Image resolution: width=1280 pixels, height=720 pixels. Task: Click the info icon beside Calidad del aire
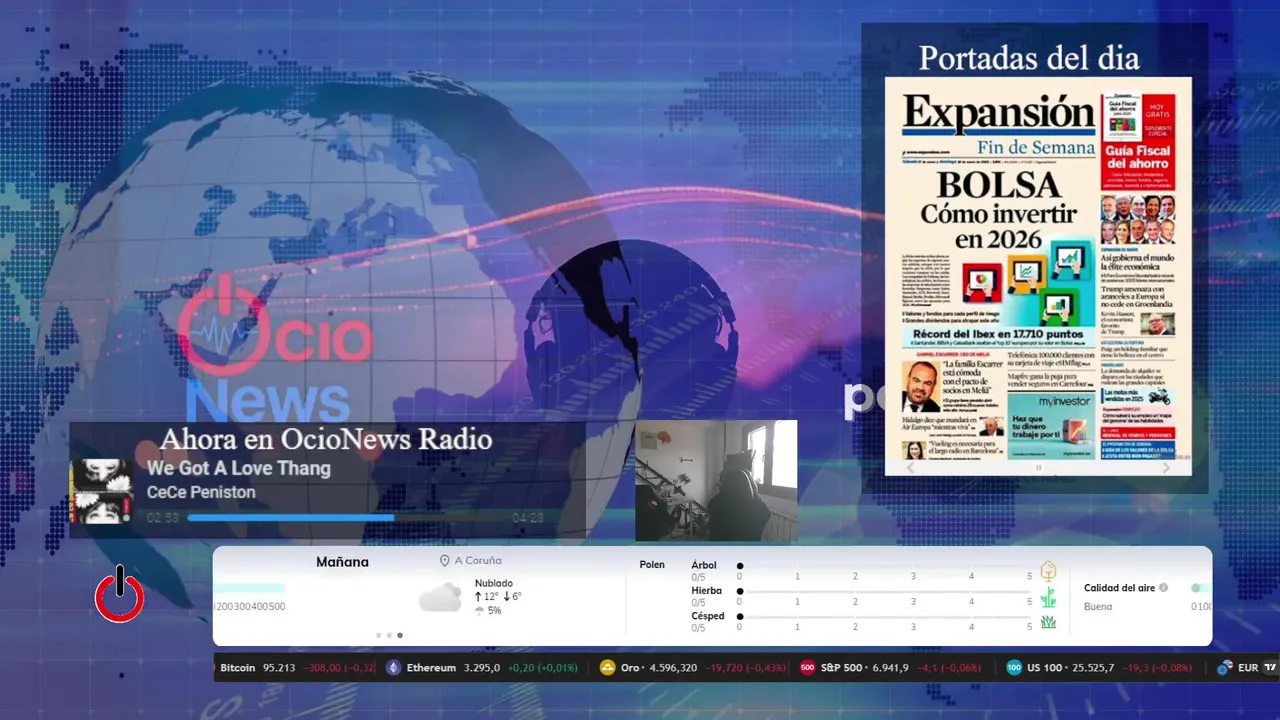pyautogui.click(x=1163, y=588)
